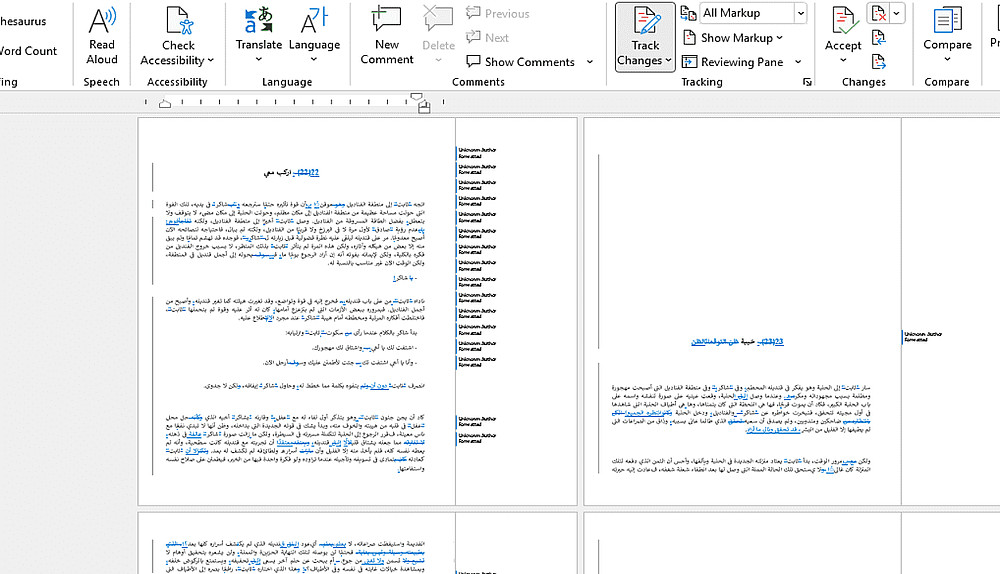Click the Next comment button

pos(487,38)
